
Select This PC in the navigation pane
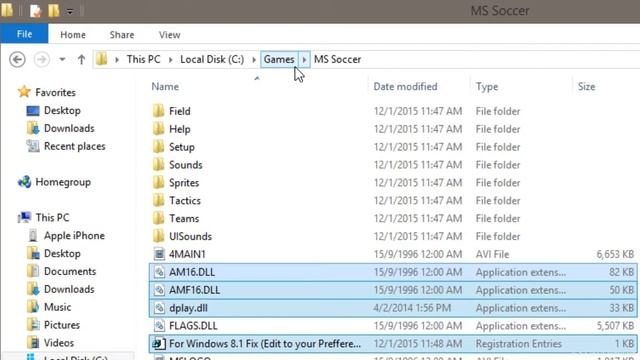(52, 218)
